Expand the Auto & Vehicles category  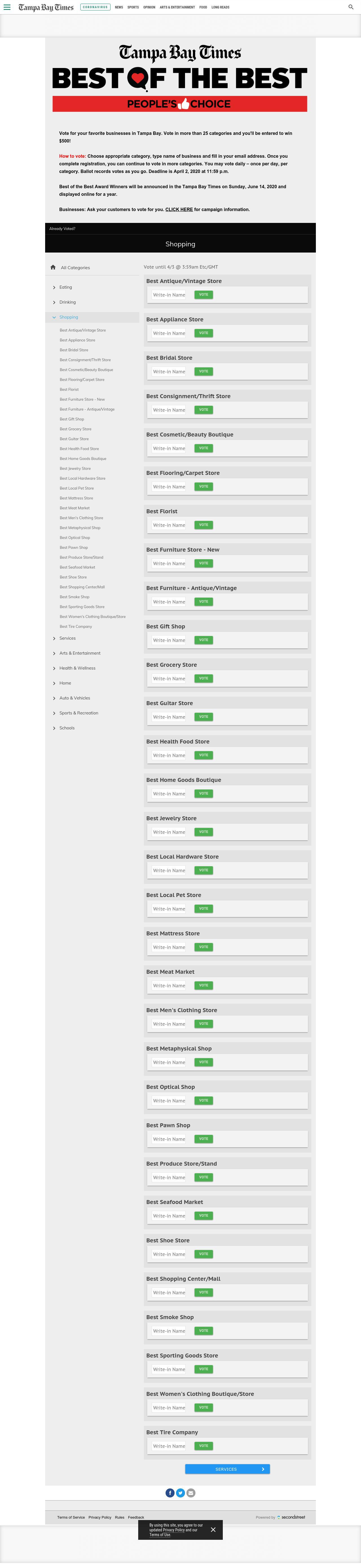[x=75, y=698]
